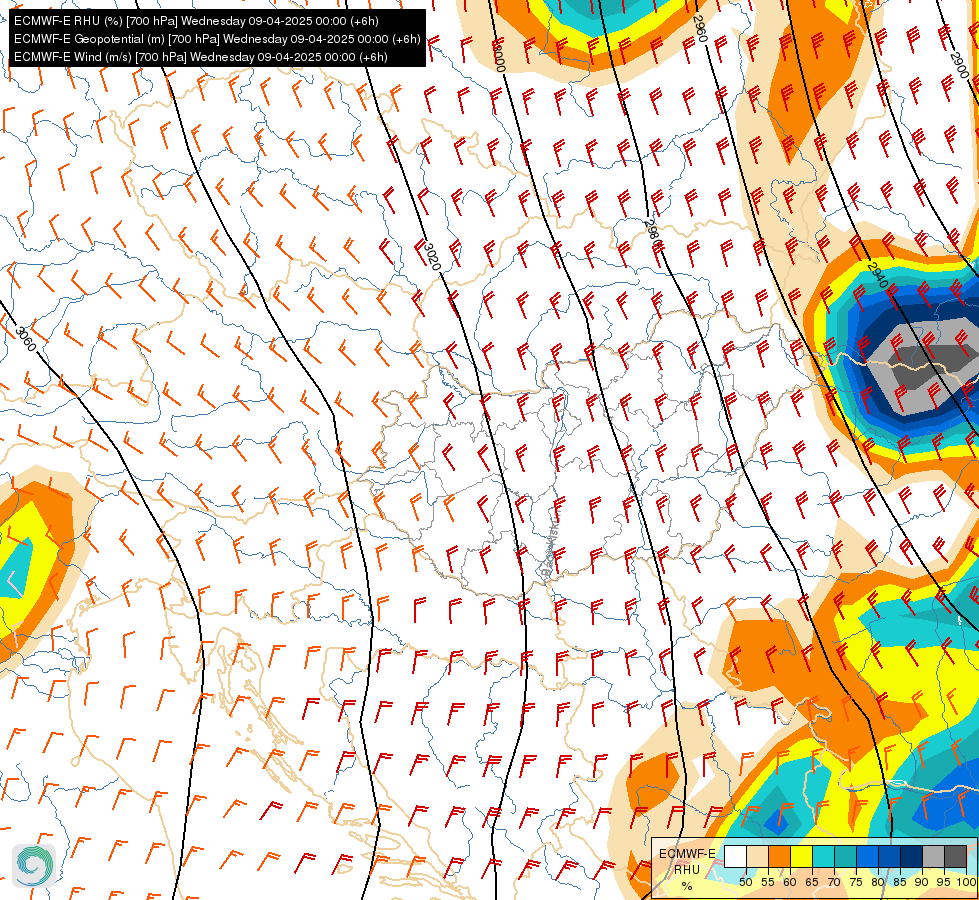
Task: Click the '%' unit label in the legend
Action: 687,886
